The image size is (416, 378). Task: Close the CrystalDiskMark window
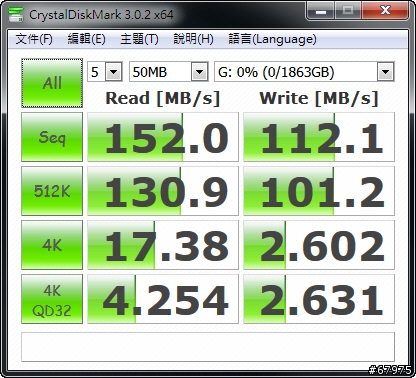pyautogui.click(x=385, y=11)
